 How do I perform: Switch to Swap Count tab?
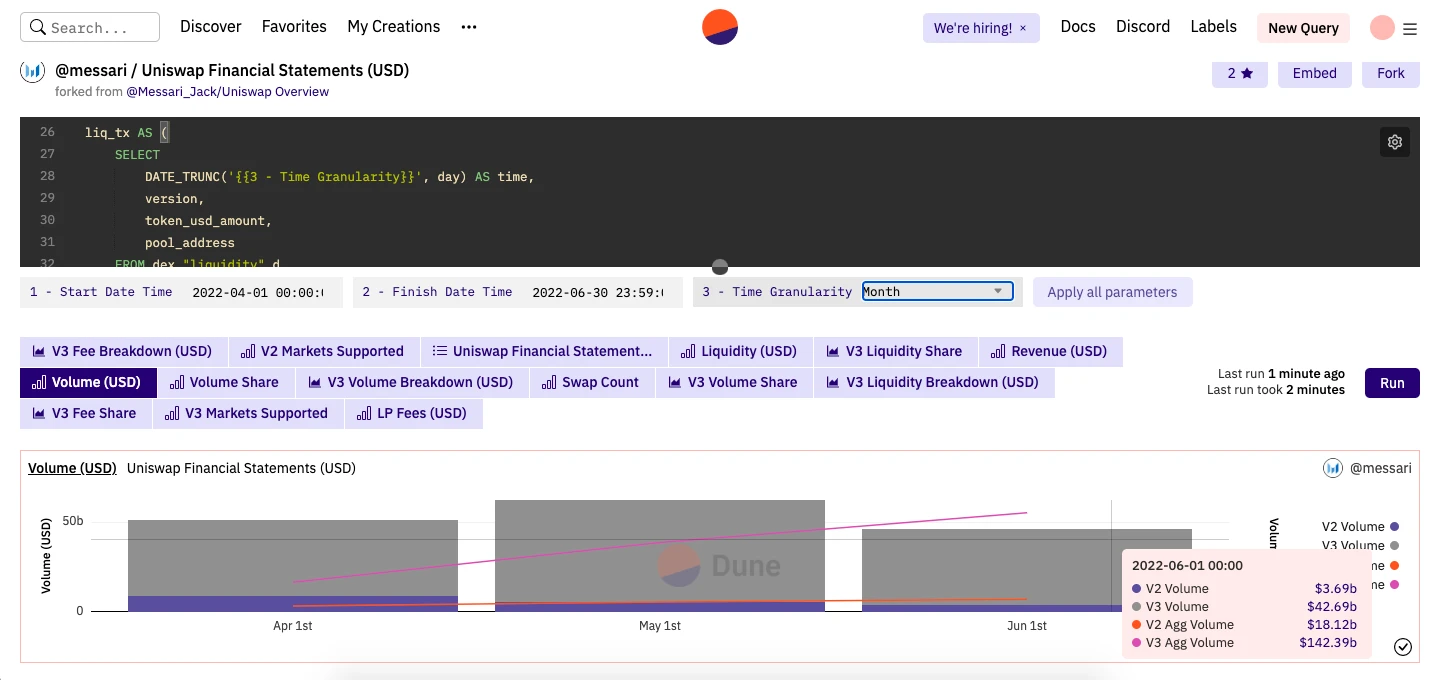pos(592,383)
